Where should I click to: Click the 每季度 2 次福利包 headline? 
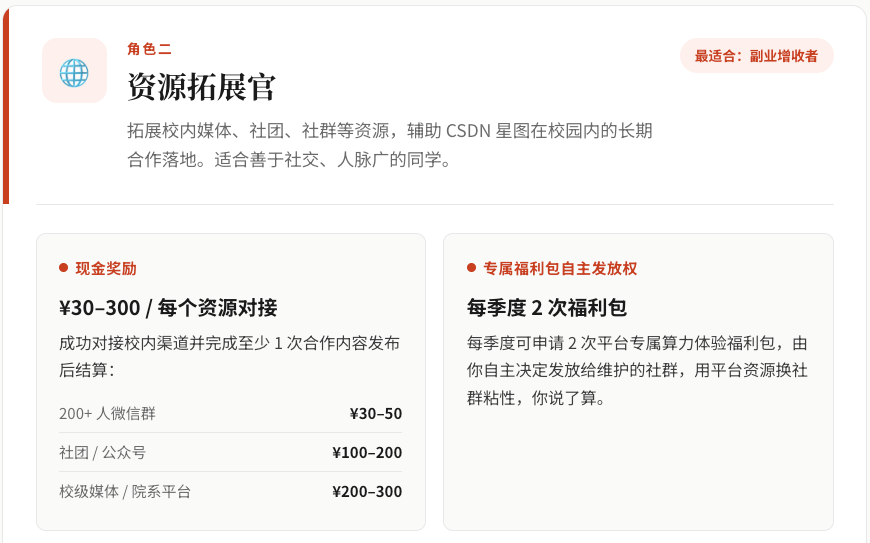click(547, 307)
